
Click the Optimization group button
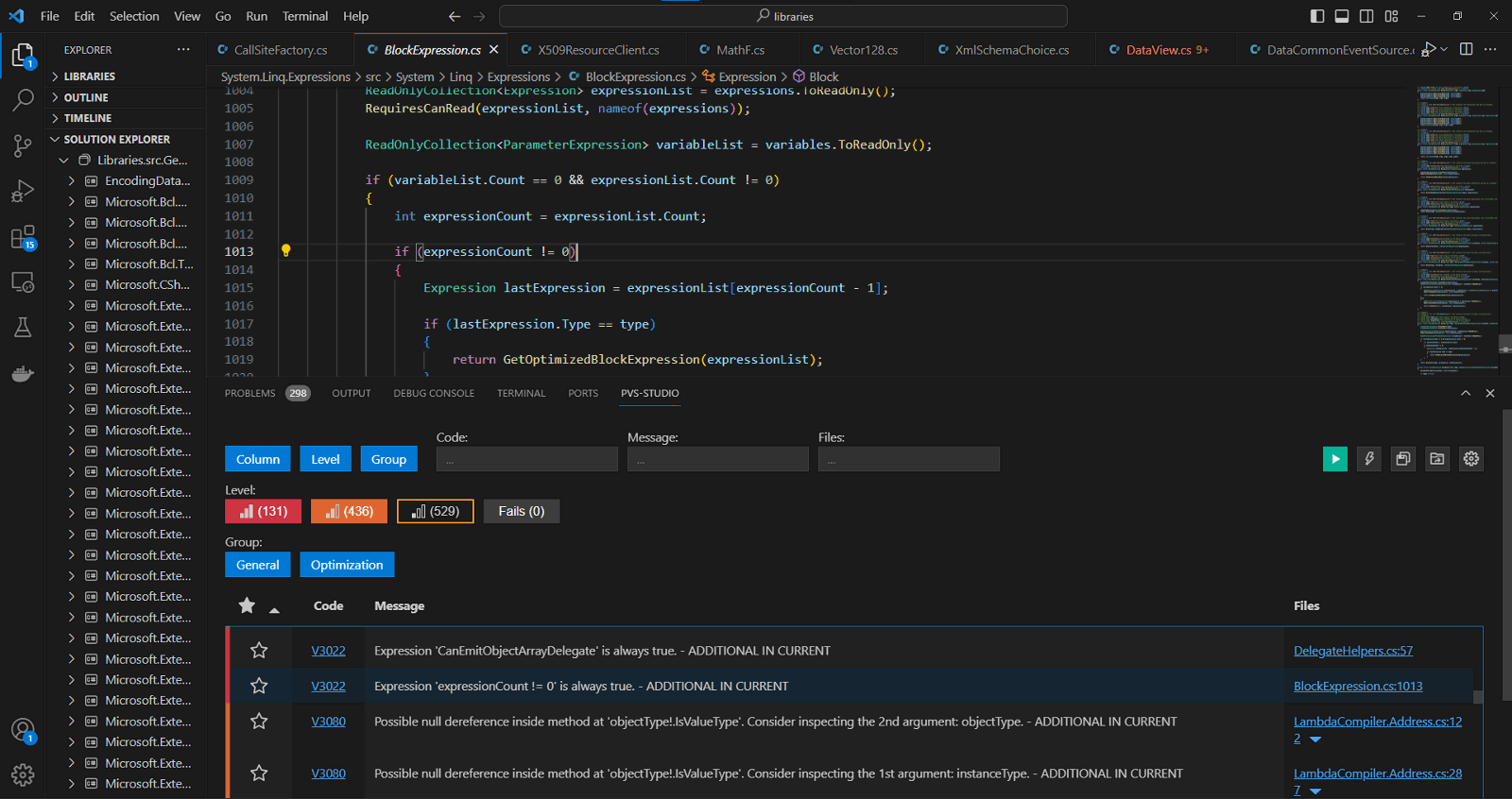point(347,565)
